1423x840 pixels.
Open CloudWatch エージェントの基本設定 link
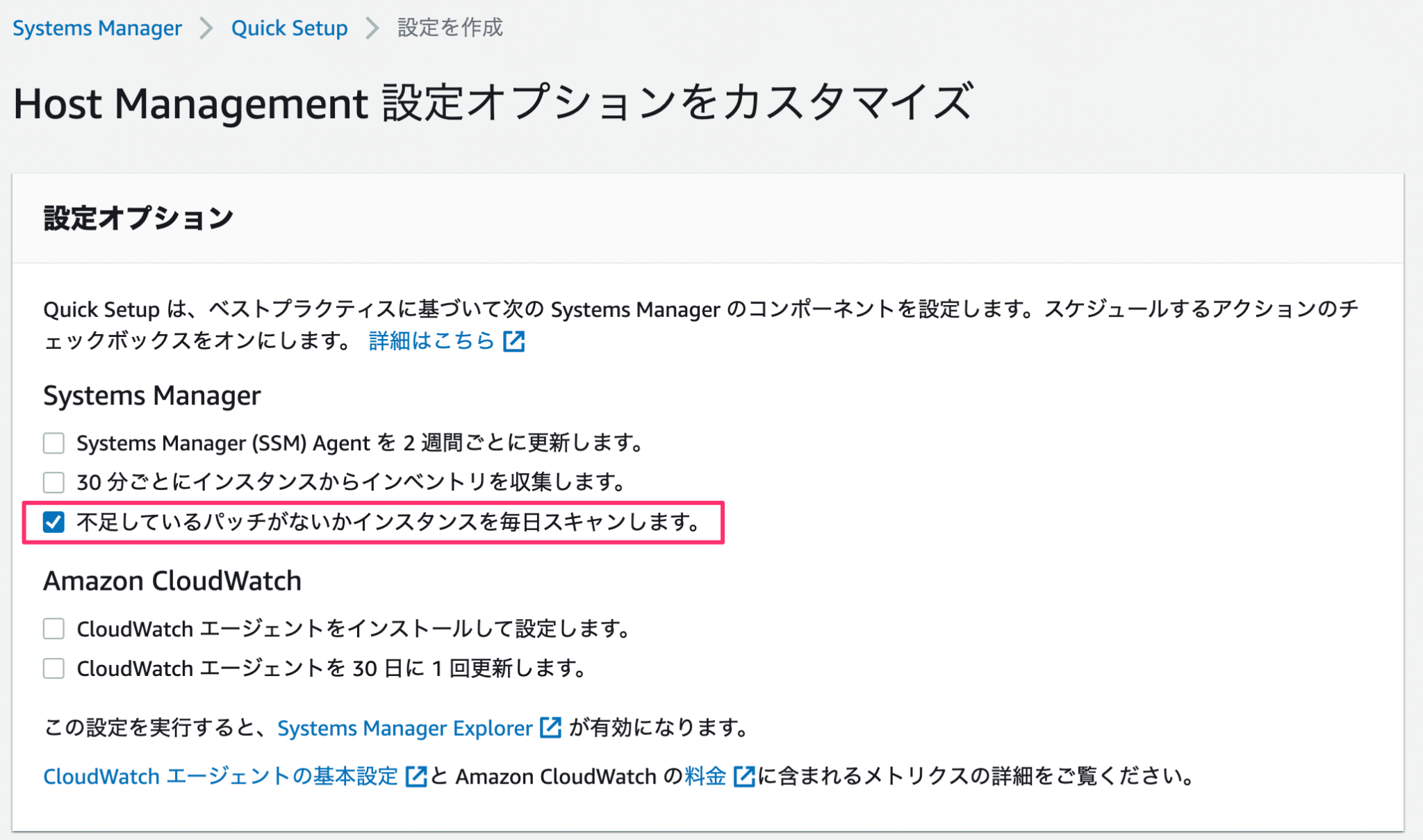[x=220, y=777]
